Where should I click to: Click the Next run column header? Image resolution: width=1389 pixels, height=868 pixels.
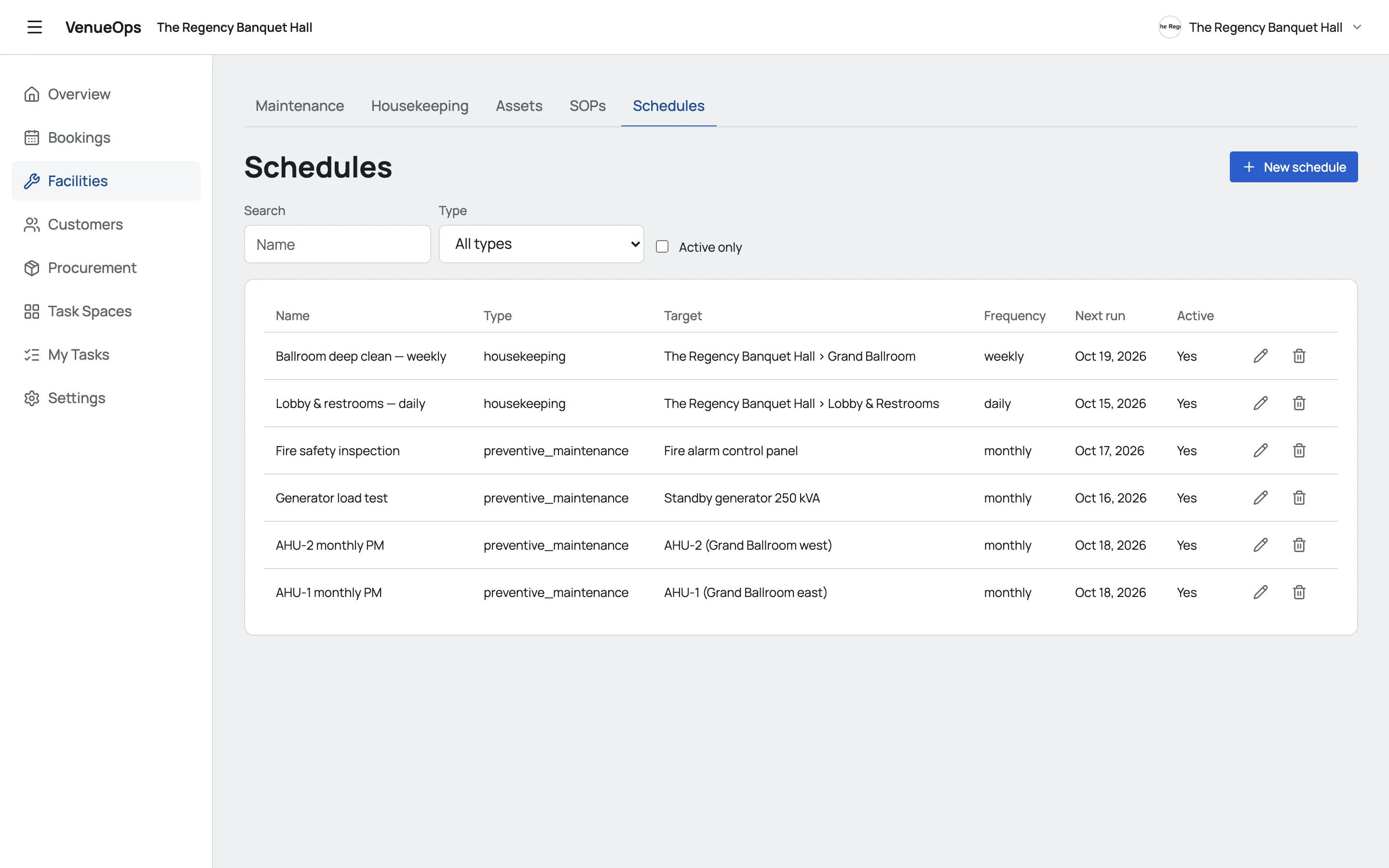[1100, 316]
